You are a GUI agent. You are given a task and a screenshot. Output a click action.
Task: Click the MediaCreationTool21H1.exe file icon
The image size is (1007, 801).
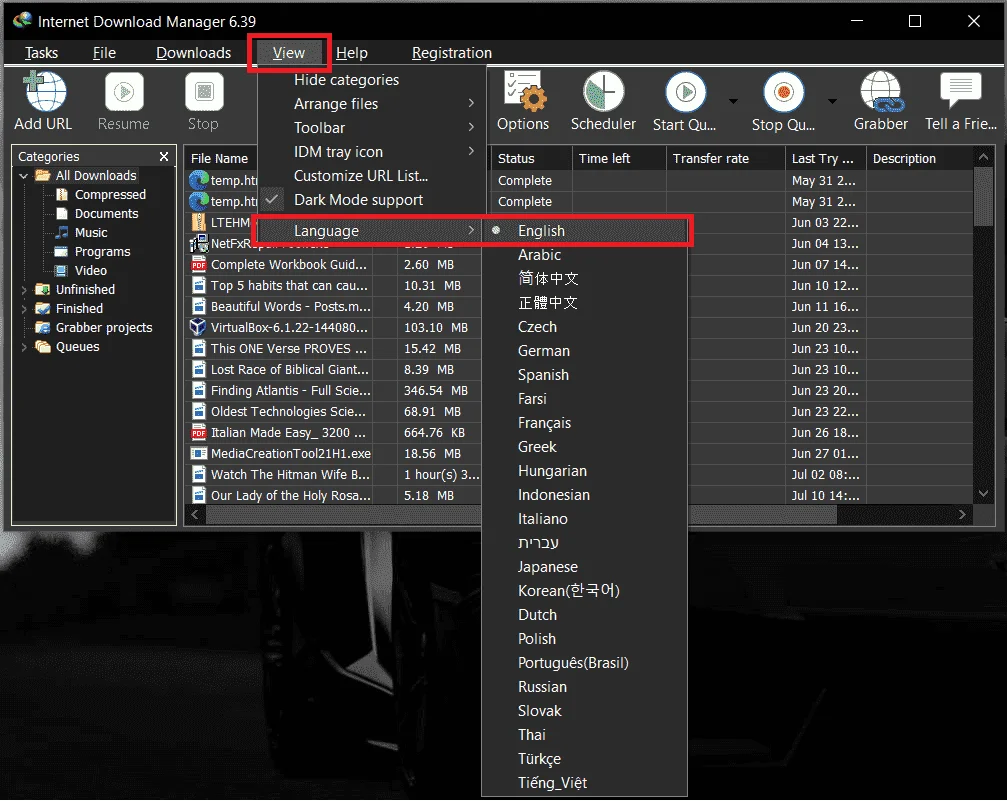coord(198,453)
